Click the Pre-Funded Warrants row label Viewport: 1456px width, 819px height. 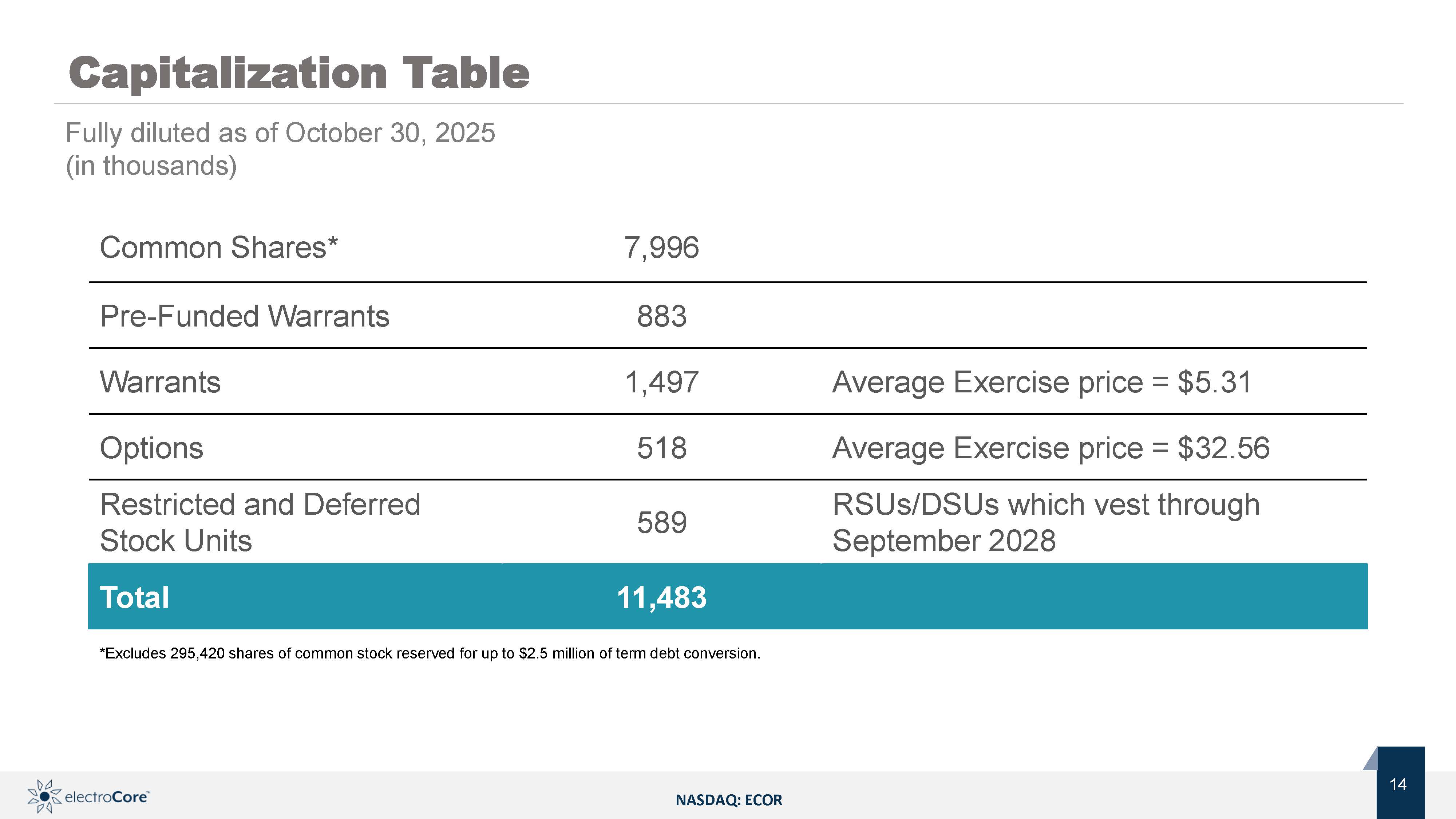244,316
